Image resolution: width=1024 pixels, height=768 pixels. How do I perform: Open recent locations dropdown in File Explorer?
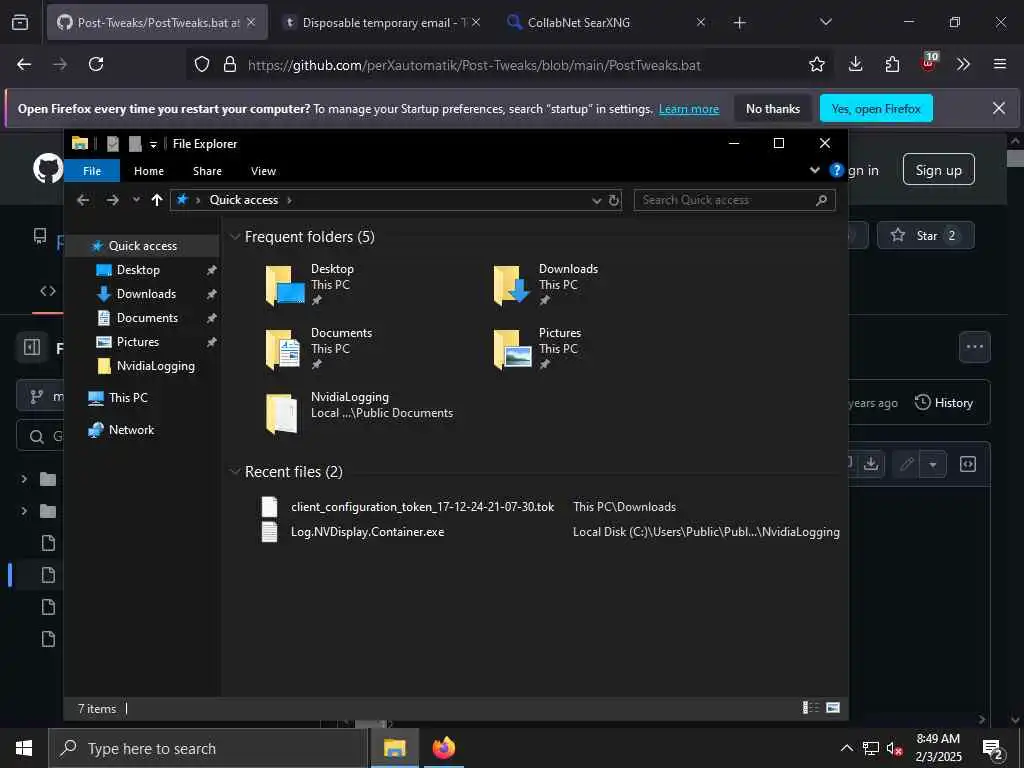pyautogui.click(x=136, y=200)
